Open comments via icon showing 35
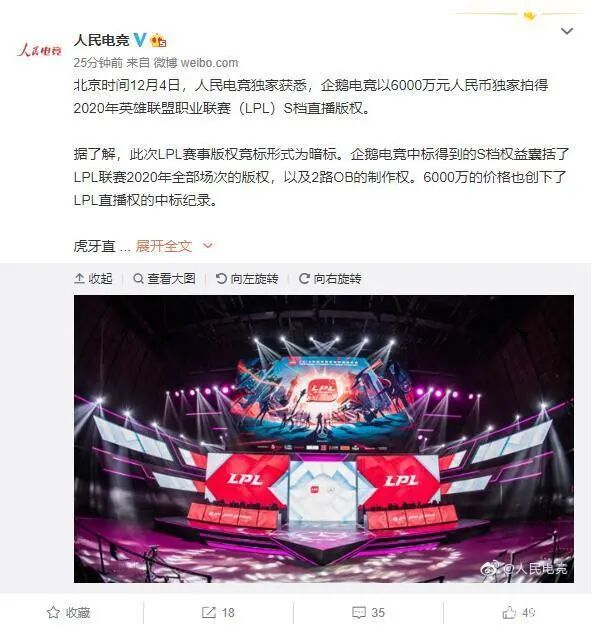The image size is (597, 631). click(x=368, y=613)
